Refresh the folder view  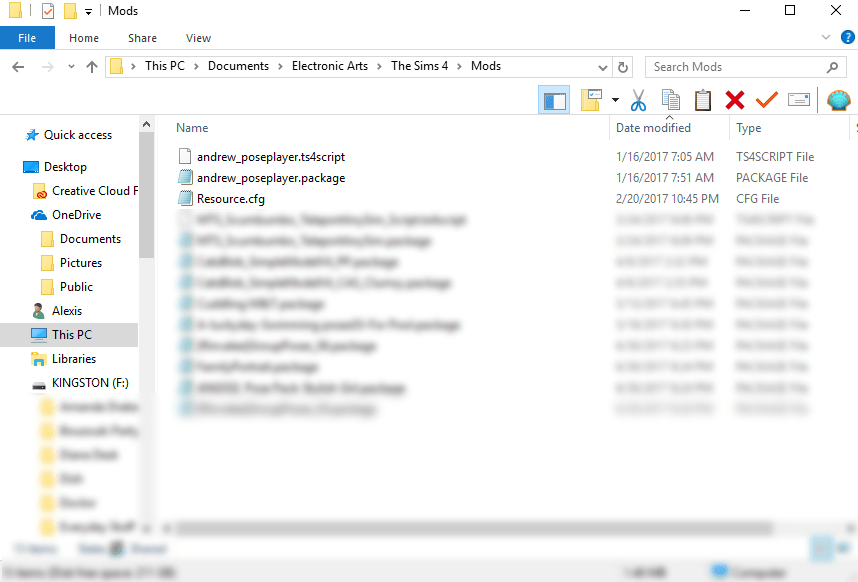(x=622, y=67)
